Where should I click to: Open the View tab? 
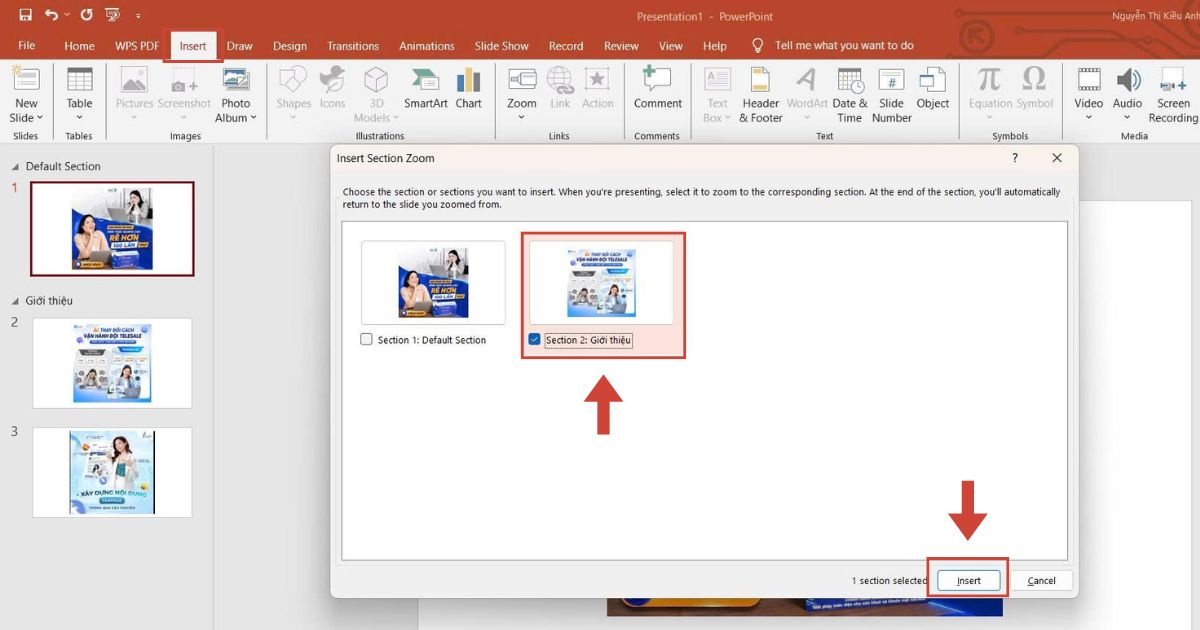671,46
